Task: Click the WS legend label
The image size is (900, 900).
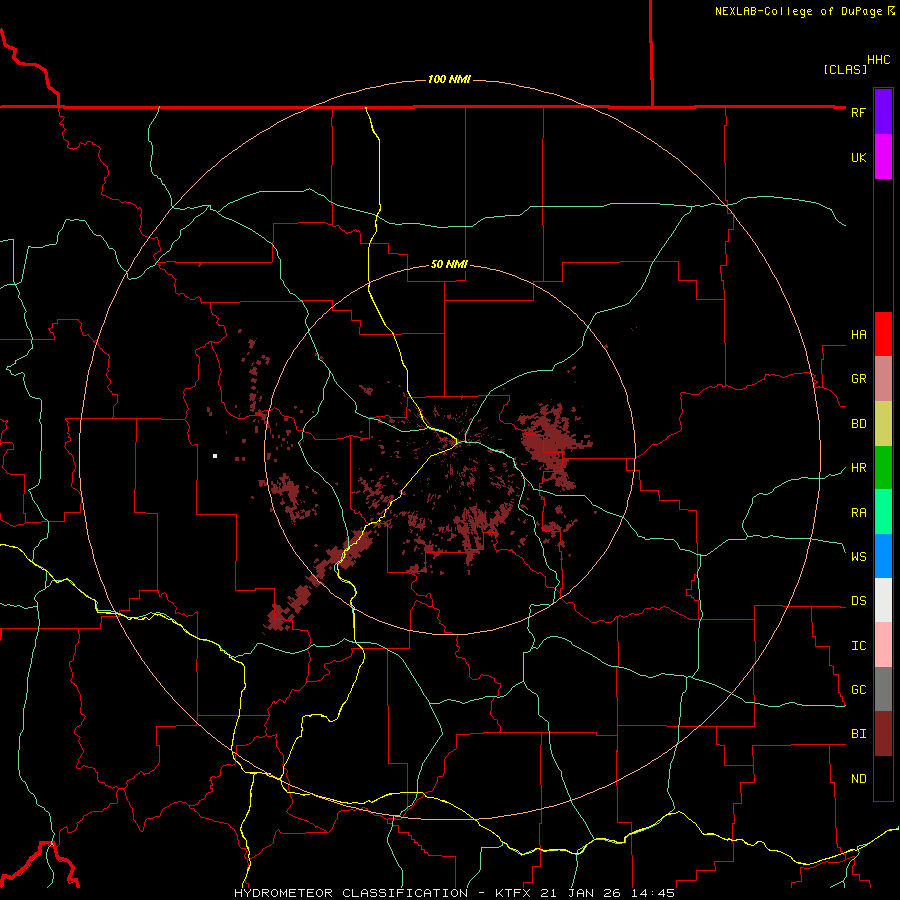Action: 858,556
